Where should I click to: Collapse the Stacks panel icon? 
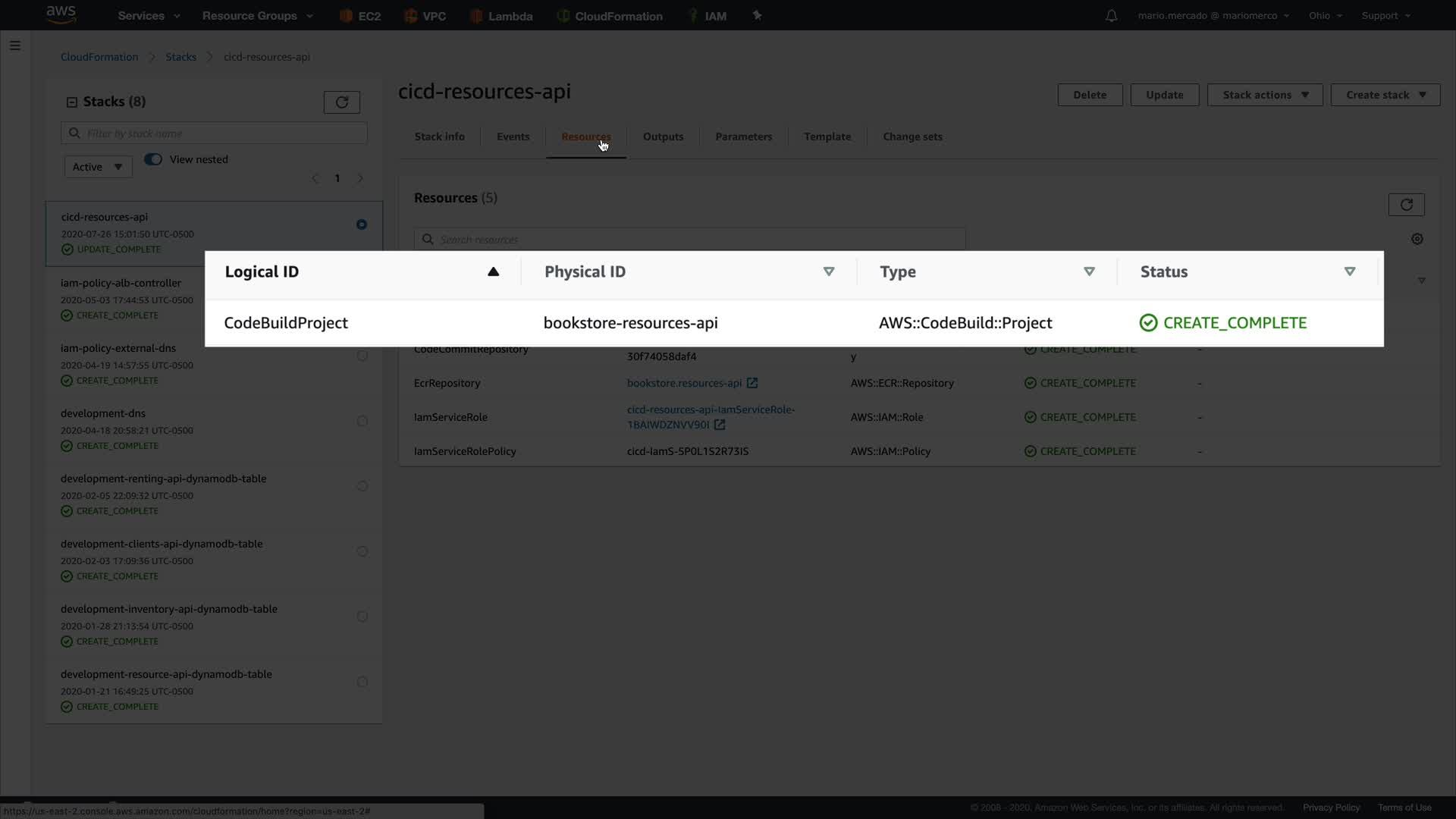(x=72, y=102)
